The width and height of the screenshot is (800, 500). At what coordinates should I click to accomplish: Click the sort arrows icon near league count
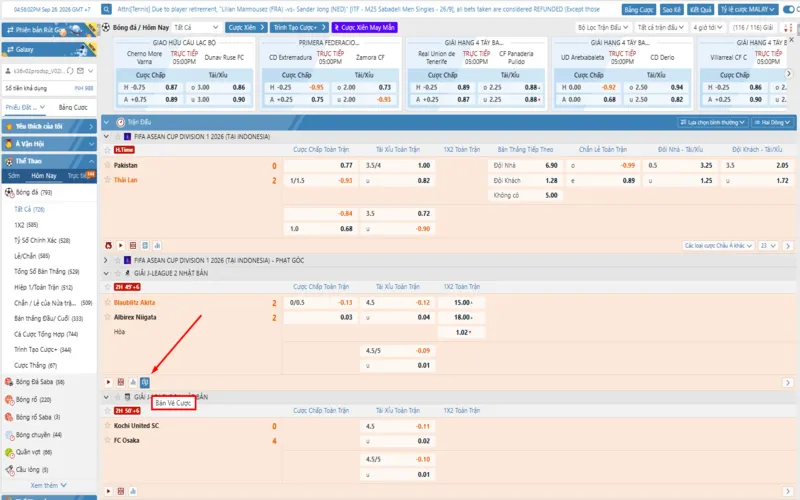788,28
